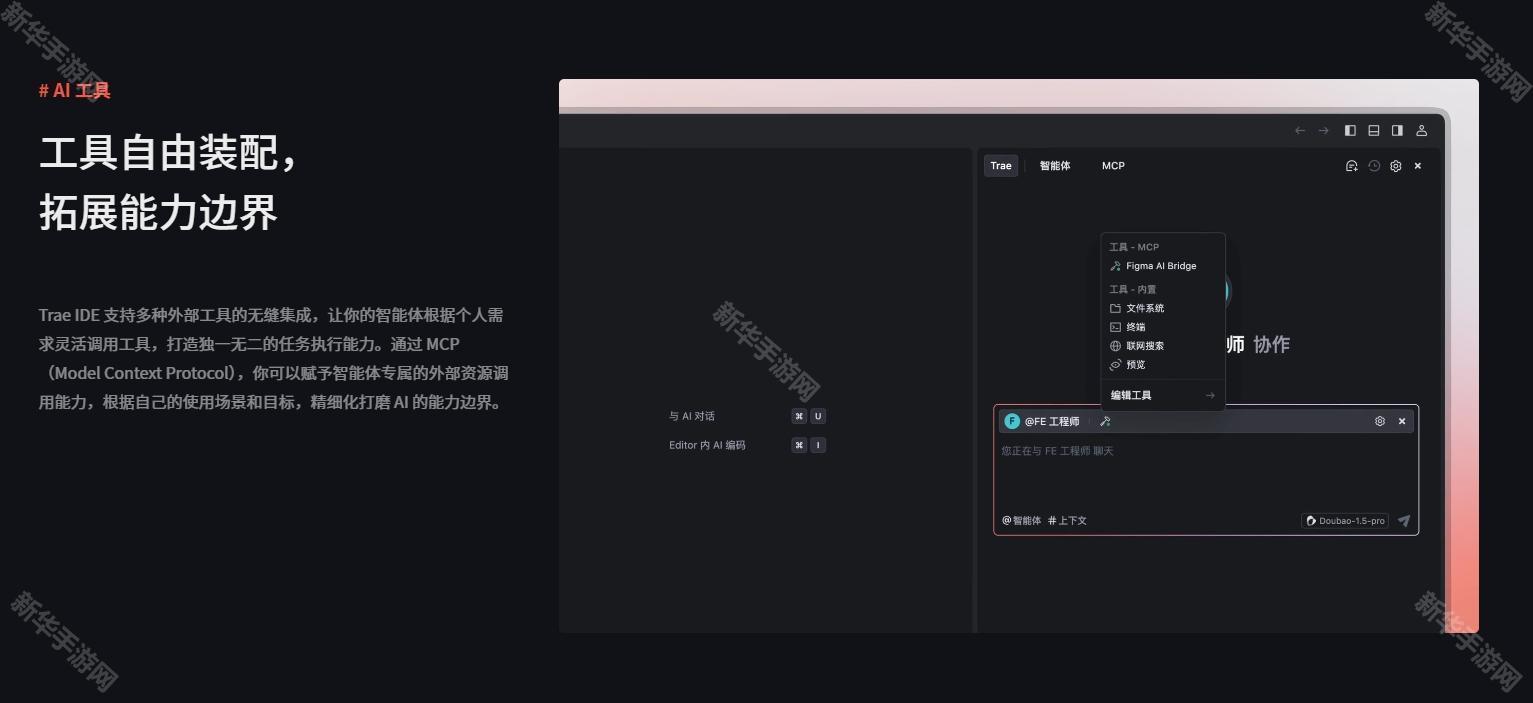The width and height of the screenshot is (1533, 703).
Task: Click the new chat icon
Action: 1351,166
